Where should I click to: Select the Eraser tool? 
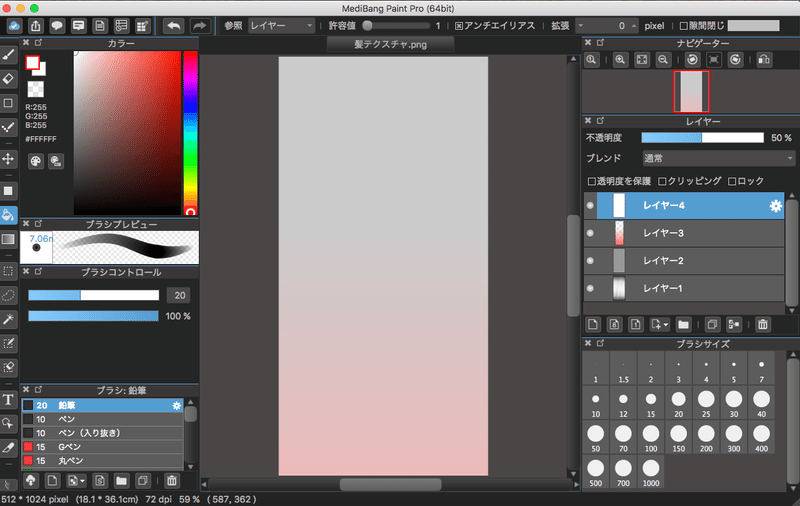pos(8,79)
